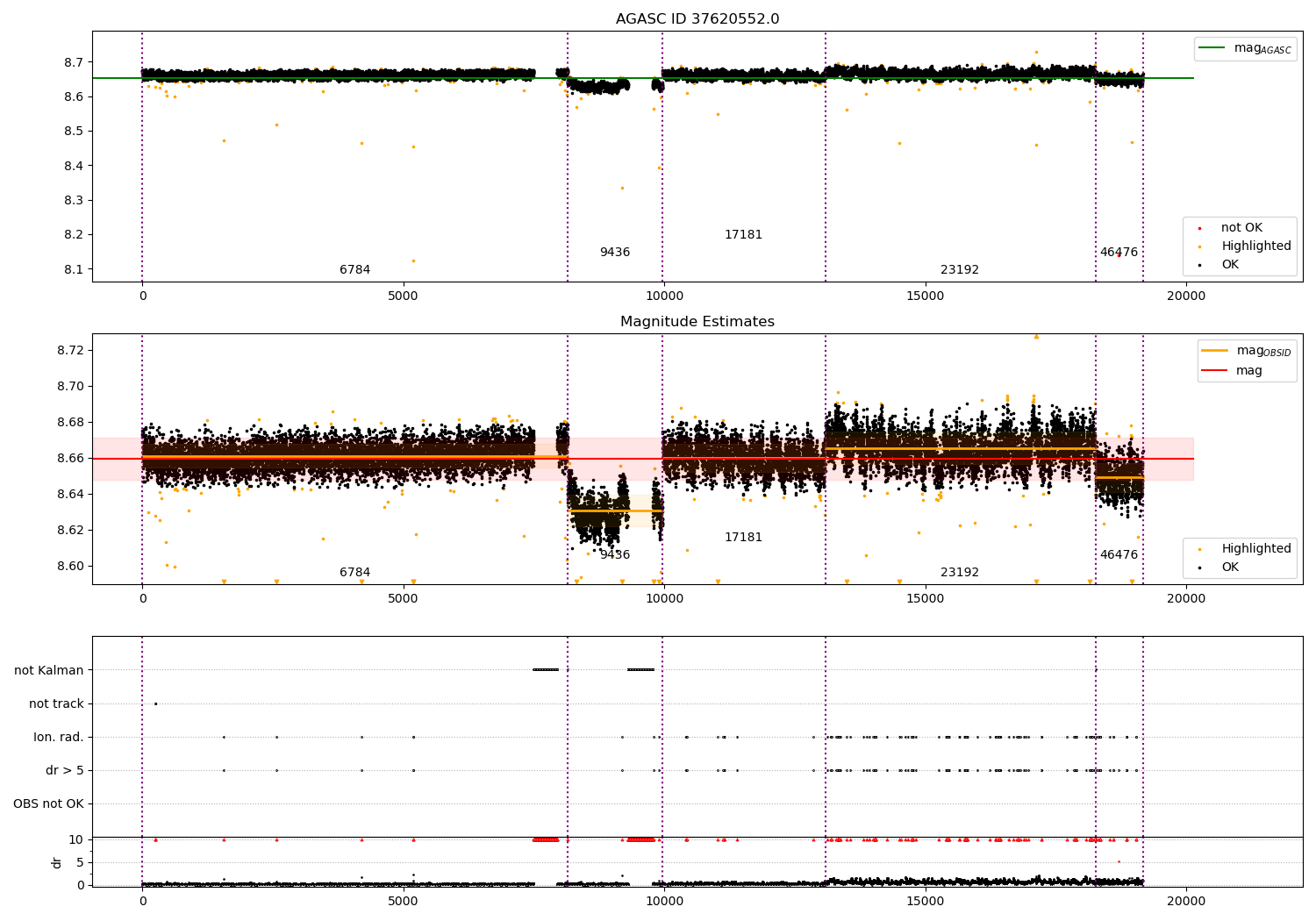Click 46476 in the Magnitude Estimates panel

click(1119, 555)
